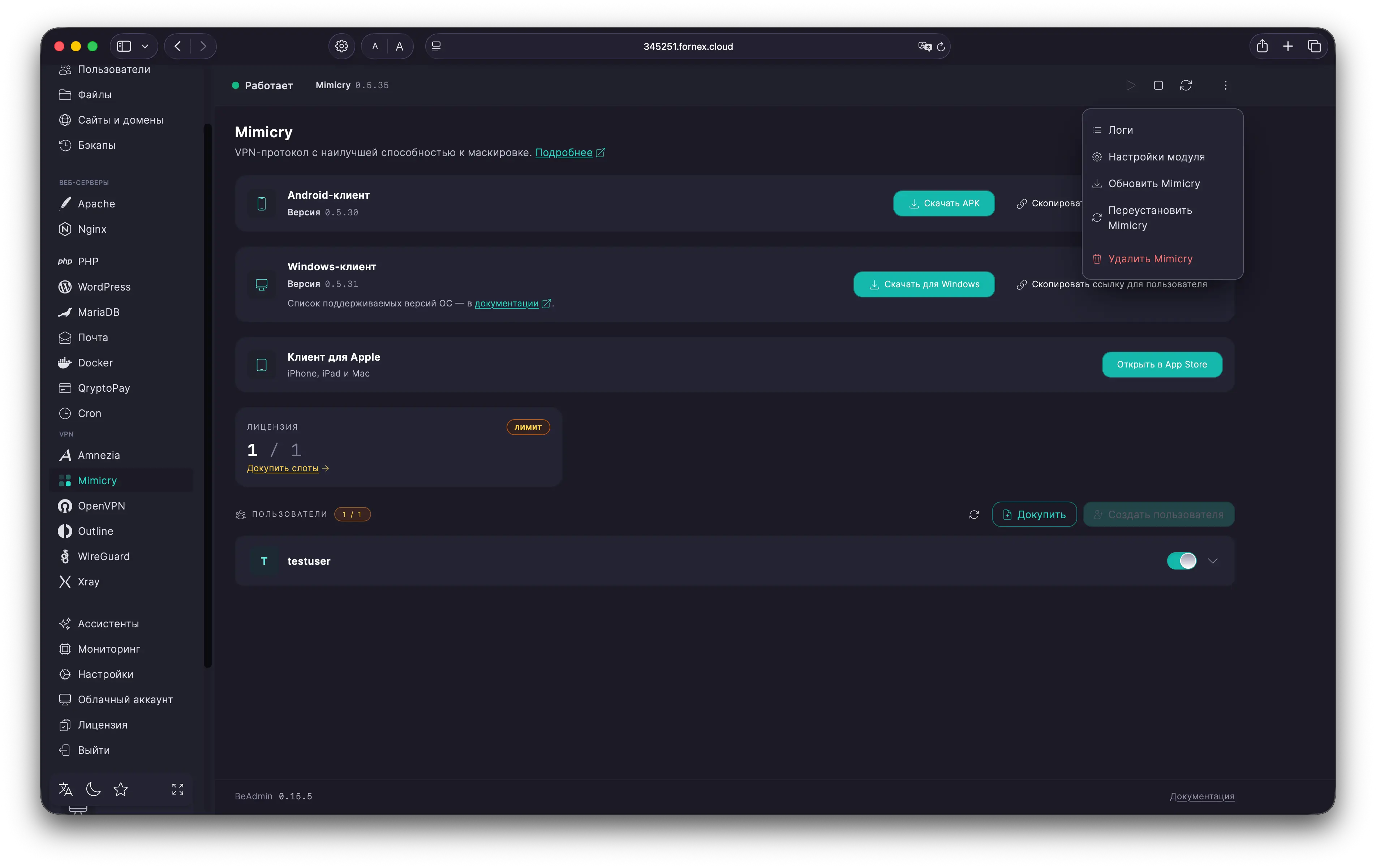This screenshot has height=868, width=1376.
Task: Click the Safari share icon
Action: (x=1262, y=46)
